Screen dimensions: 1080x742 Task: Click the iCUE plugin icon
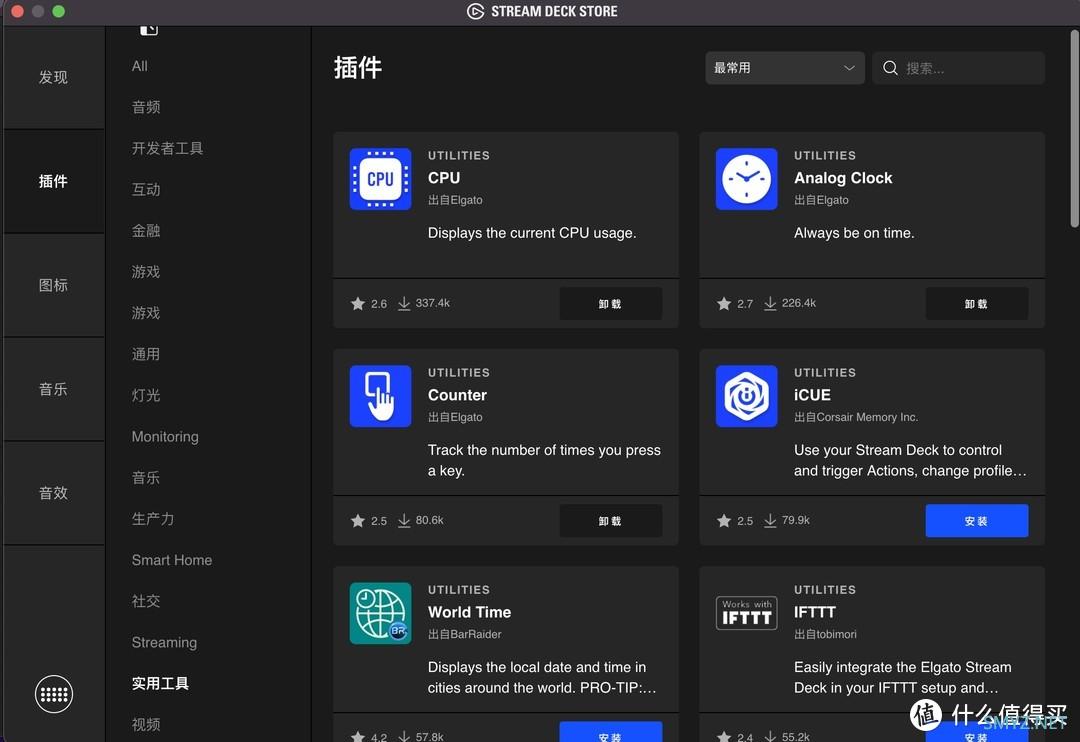click(747, 396)
